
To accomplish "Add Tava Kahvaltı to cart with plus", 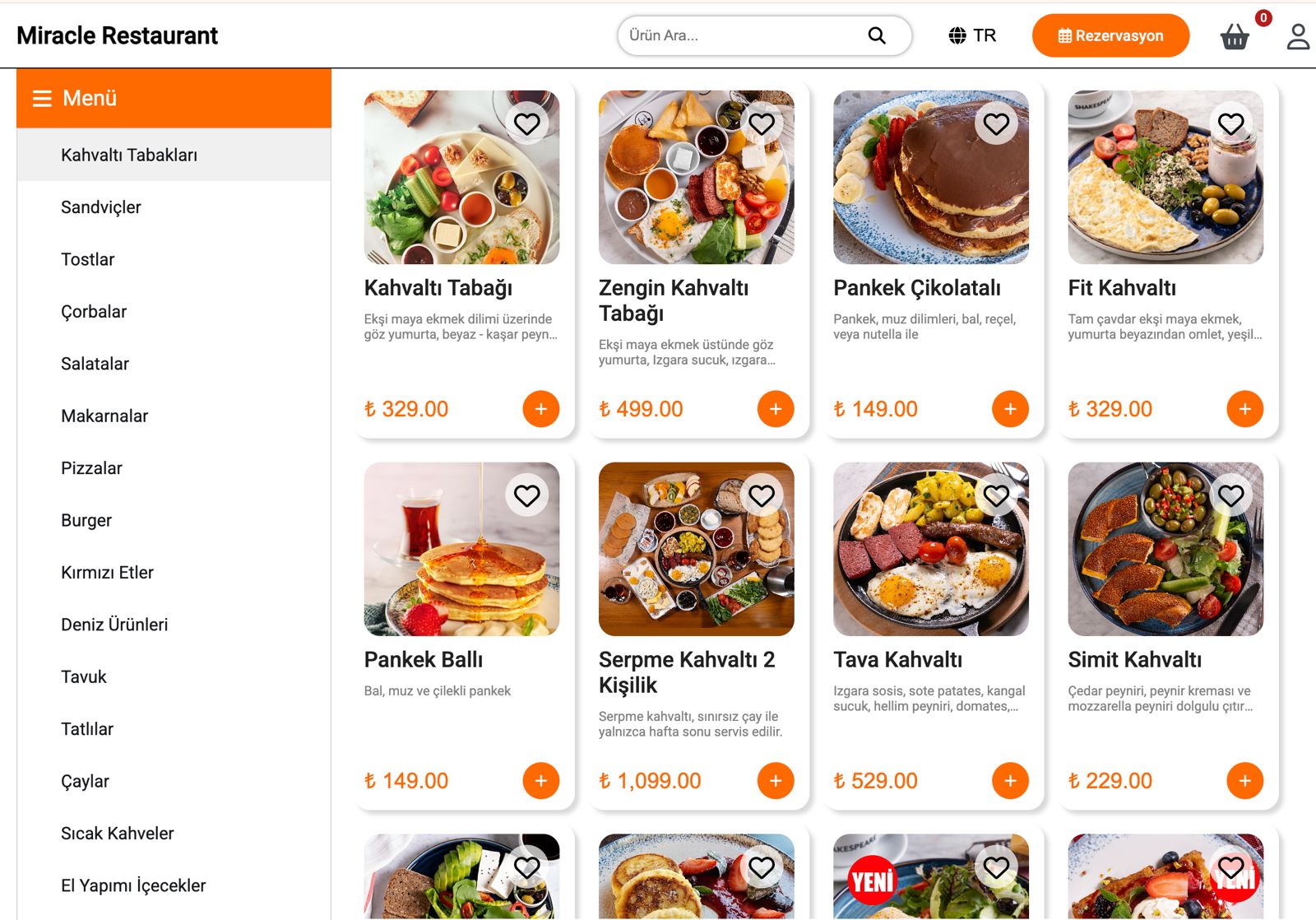I will click(1010, 781).
